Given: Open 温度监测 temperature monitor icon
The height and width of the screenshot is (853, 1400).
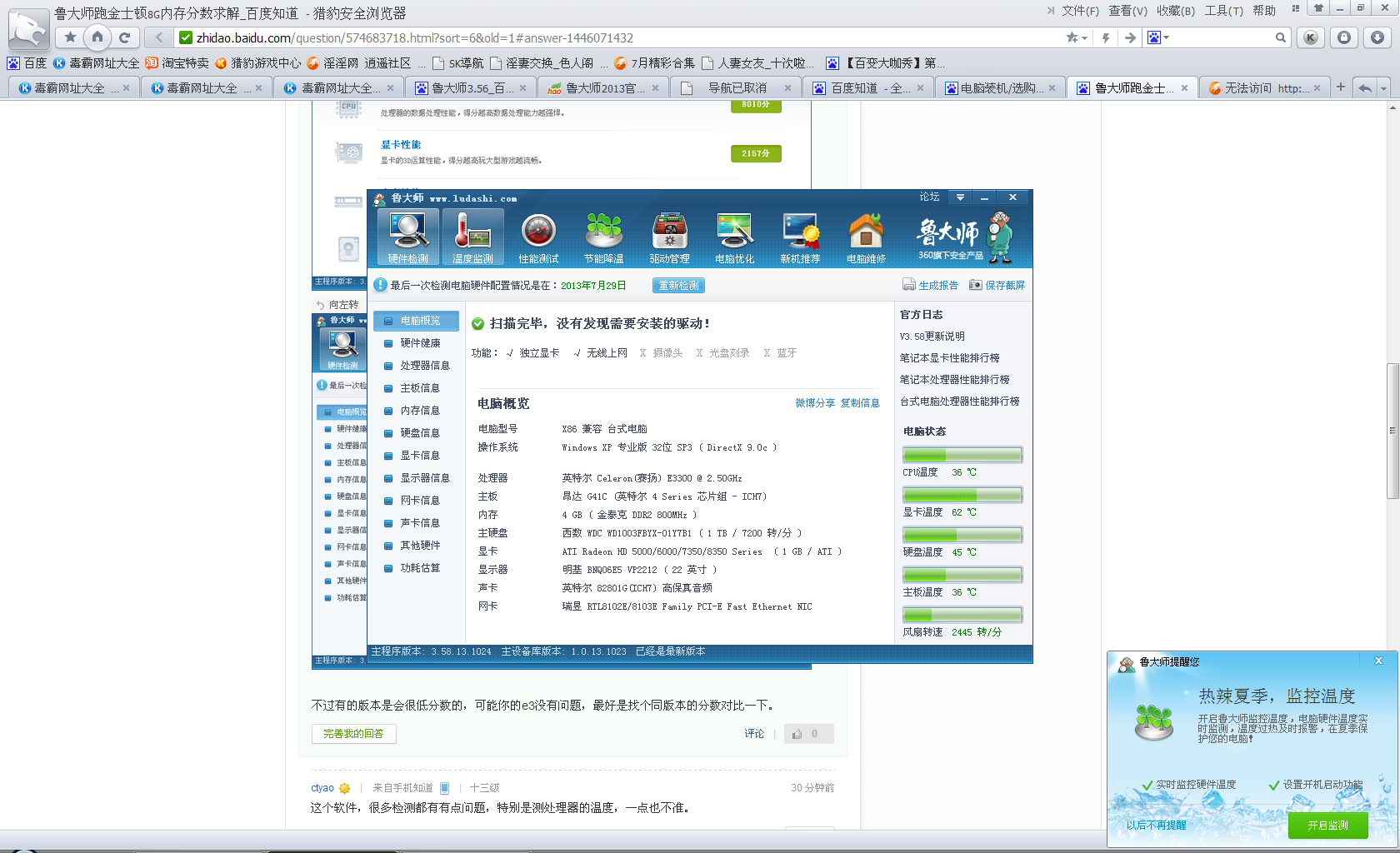Looking at the screenshot, I should coord(472,237).
